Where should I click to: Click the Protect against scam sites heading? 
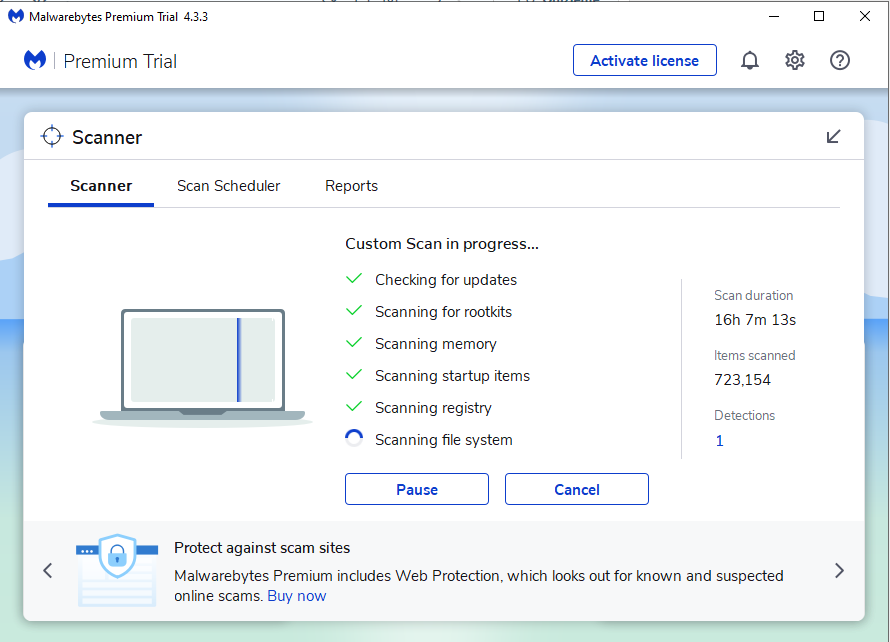click(x=262, y=548)
